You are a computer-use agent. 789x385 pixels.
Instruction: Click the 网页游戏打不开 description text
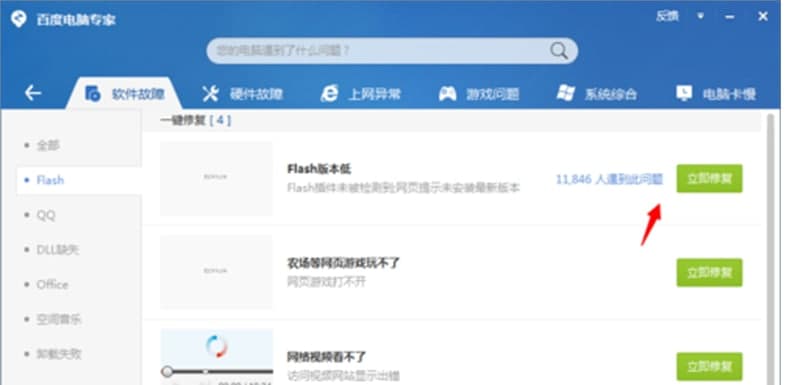point(327,281)
